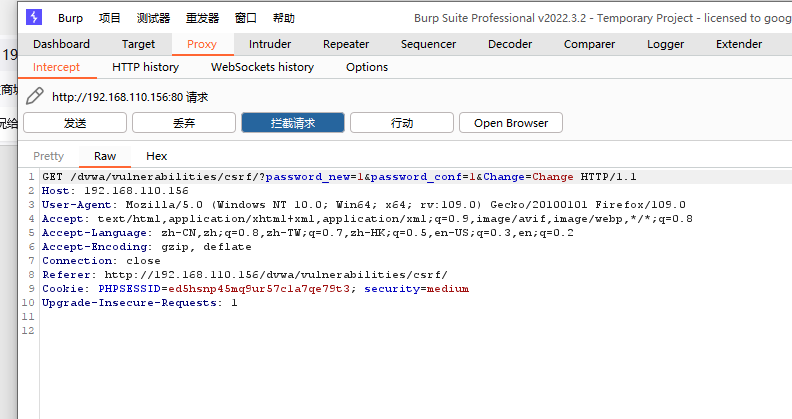Click the 丢弃 drop button
This screenshot has height=419, width=792.
pyautogui.click(x=184, y=123)
